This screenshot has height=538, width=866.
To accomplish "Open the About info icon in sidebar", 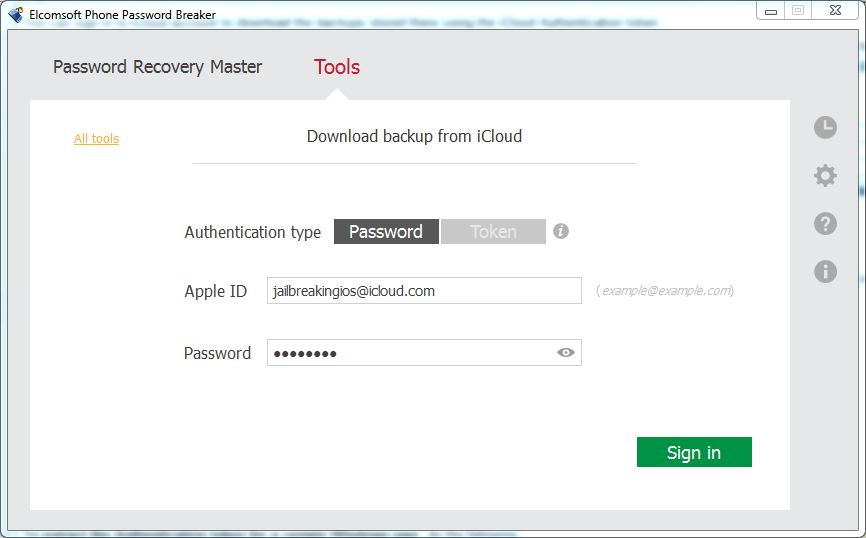I will [x=825, y=272].
